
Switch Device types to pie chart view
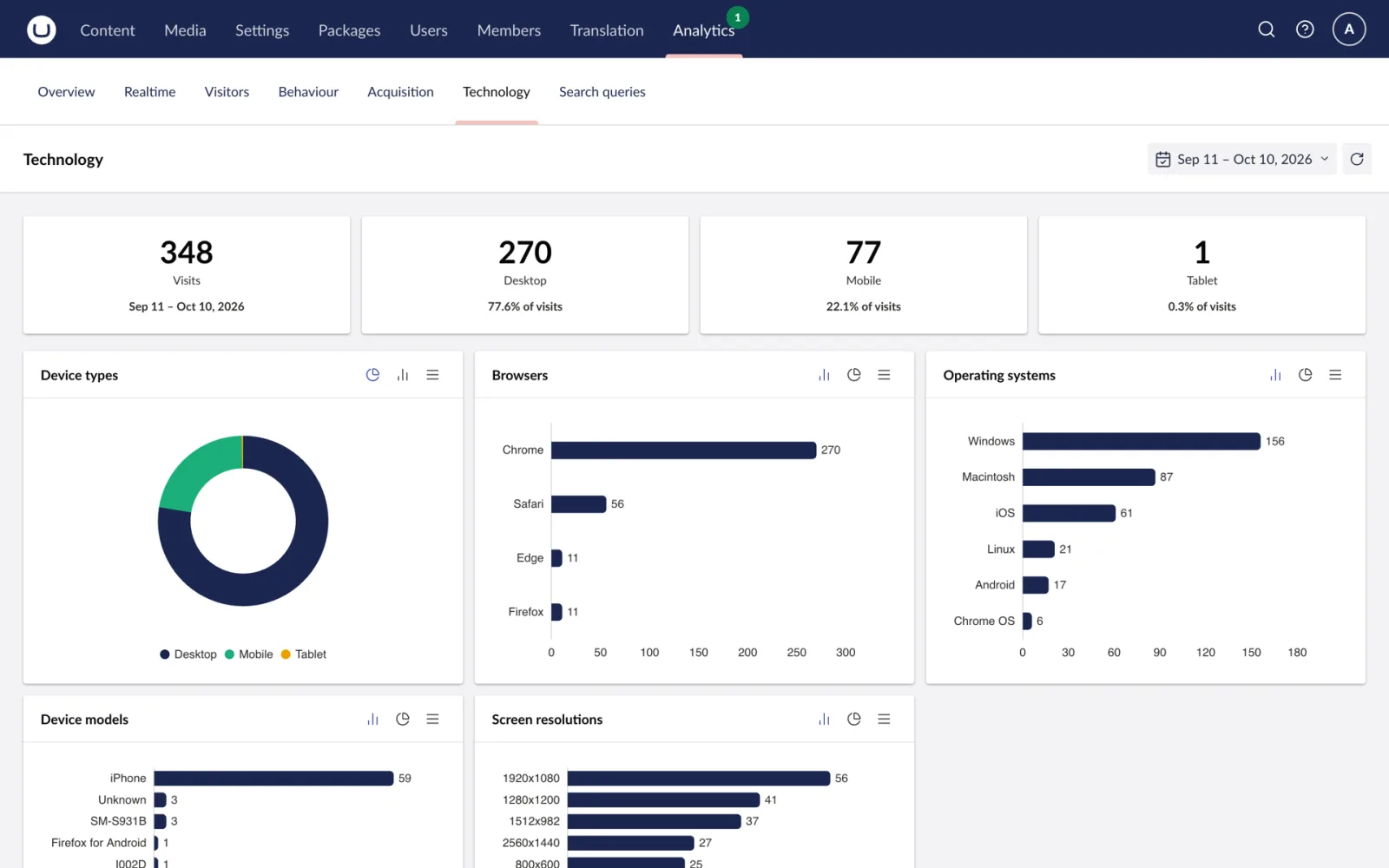[x=372, y=375]
